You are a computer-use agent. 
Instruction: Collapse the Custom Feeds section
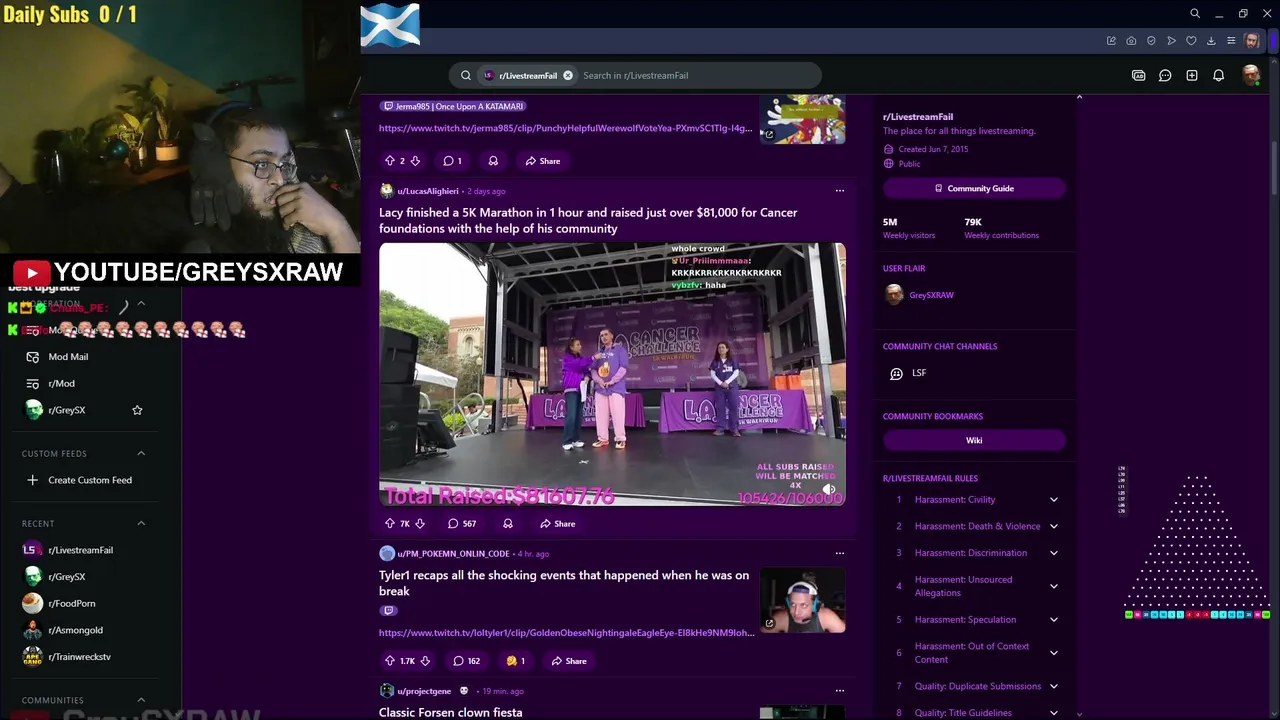pyautogui.click(x=141, y=454)
